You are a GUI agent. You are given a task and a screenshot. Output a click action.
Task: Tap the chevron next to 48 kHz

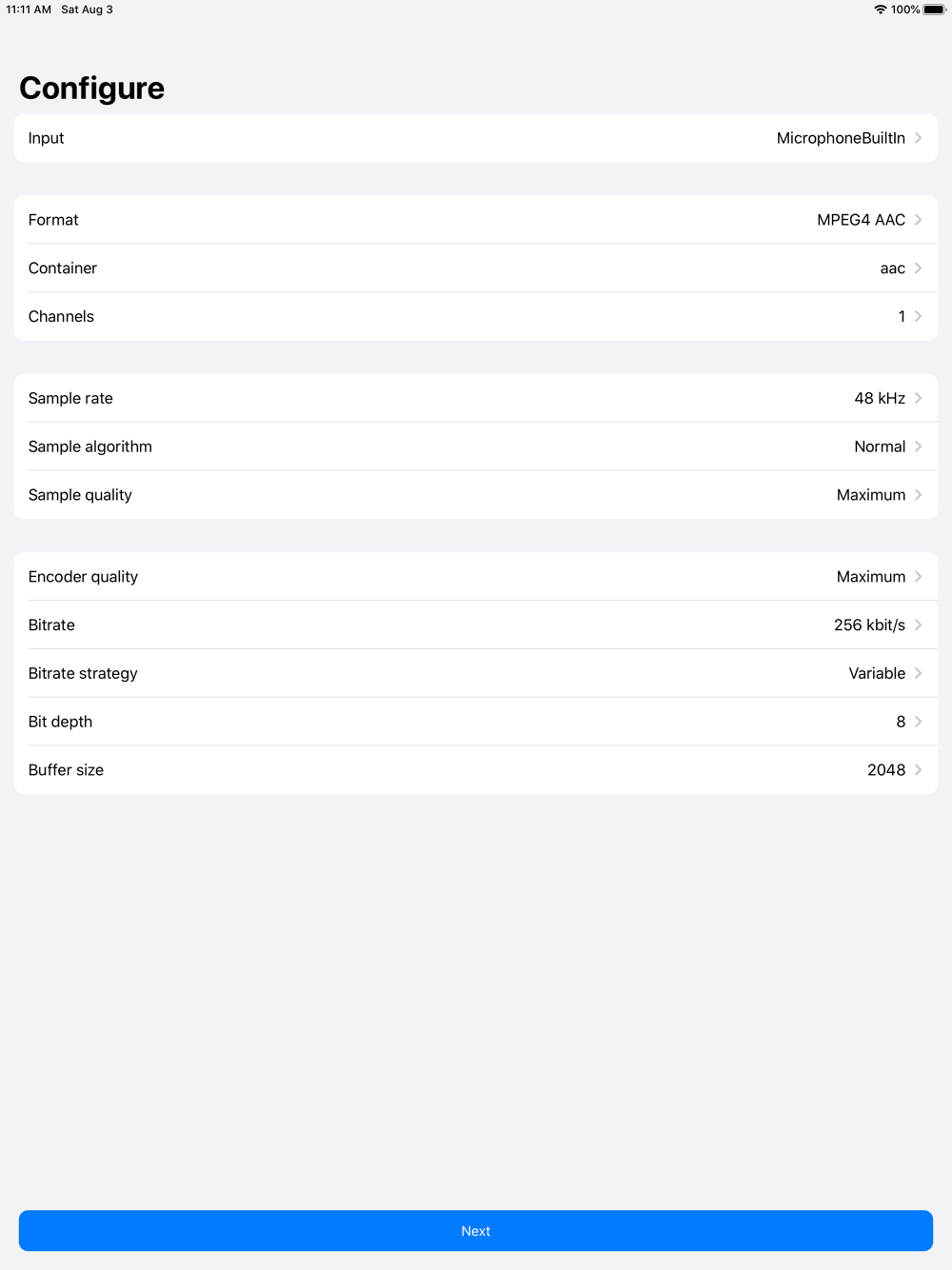coord(919,398)
